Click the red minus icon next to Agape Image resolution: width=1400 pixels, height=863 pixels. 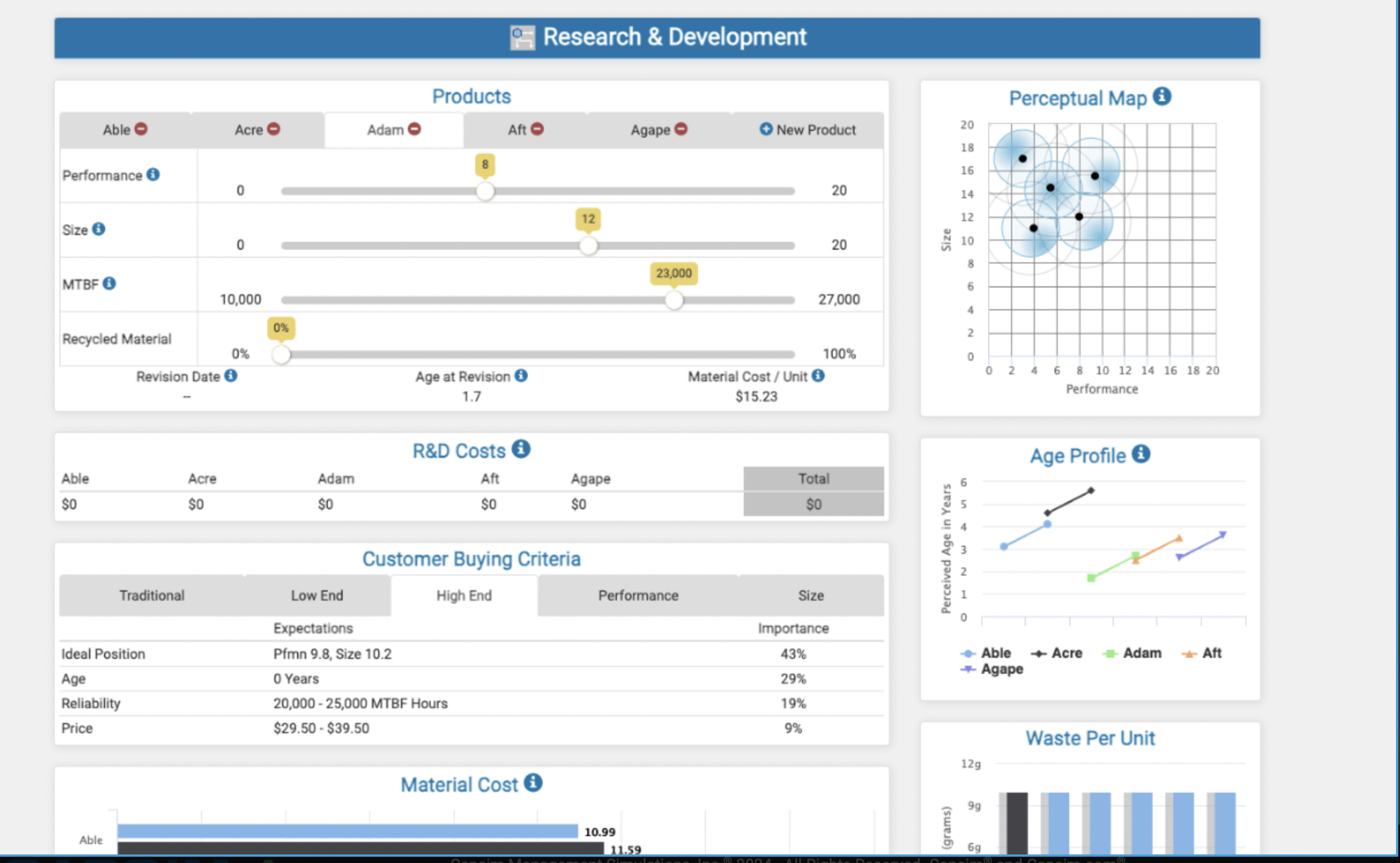coord(680,129)
